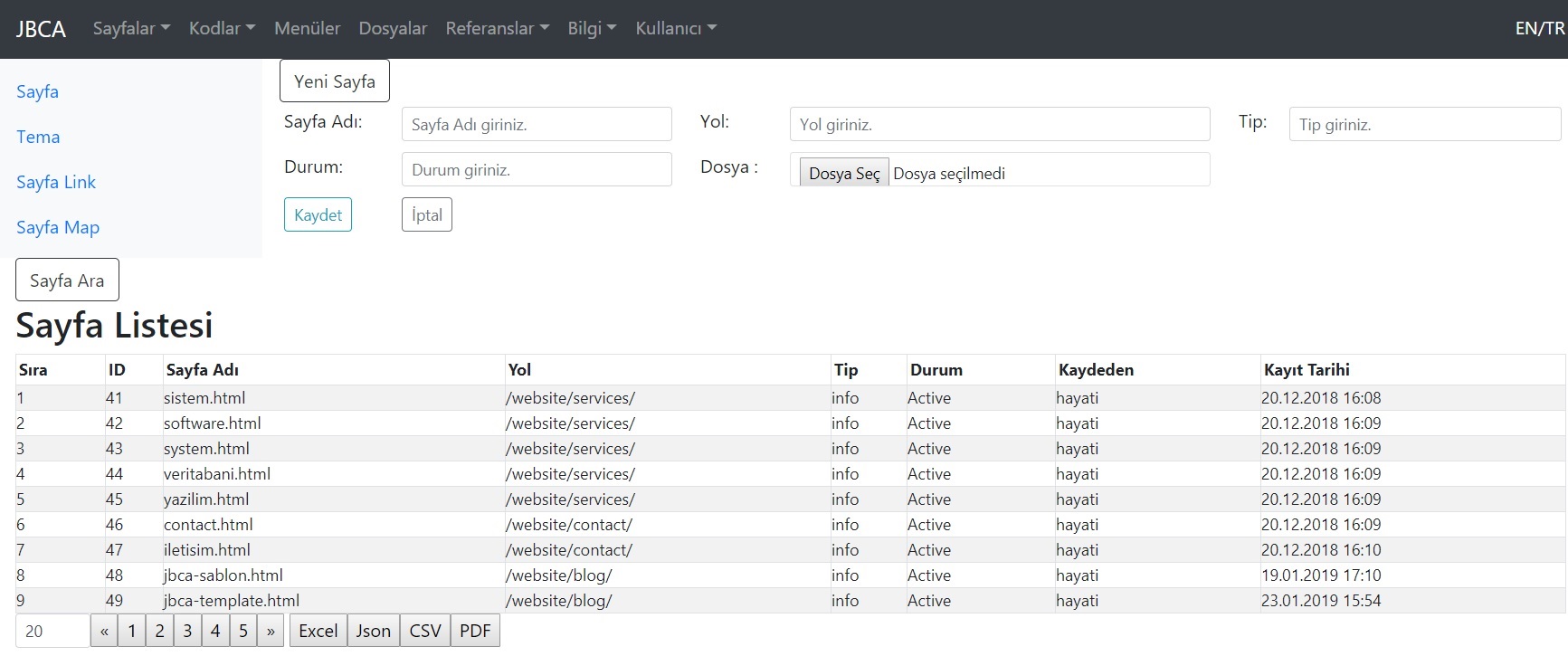Viewport: 1568px width, 656px height.
Task: Open the Sayfa Ara search button
Action: (67, 280)
